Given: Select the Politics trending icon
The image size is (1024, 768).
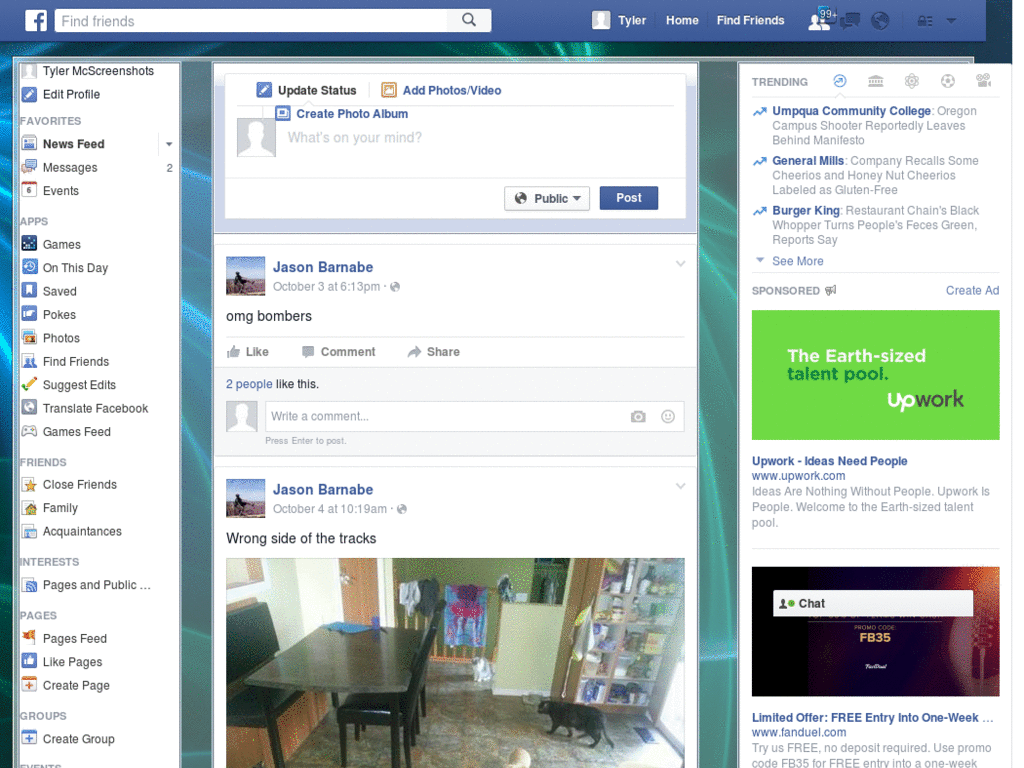Looking at the screenshot, I should click(x=876, y=81).
